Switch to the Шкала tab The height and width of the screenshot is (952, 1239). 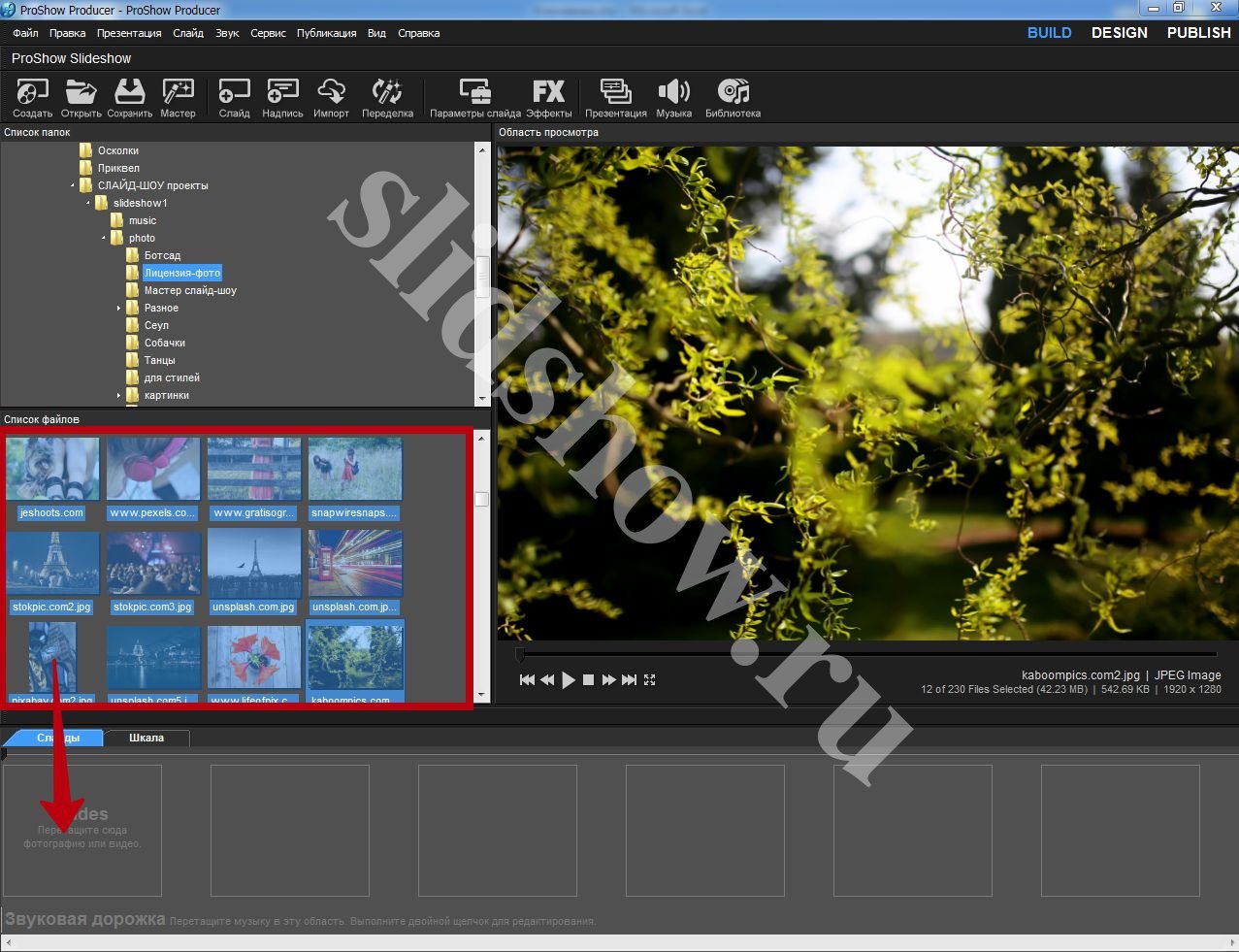pos(147,739)
